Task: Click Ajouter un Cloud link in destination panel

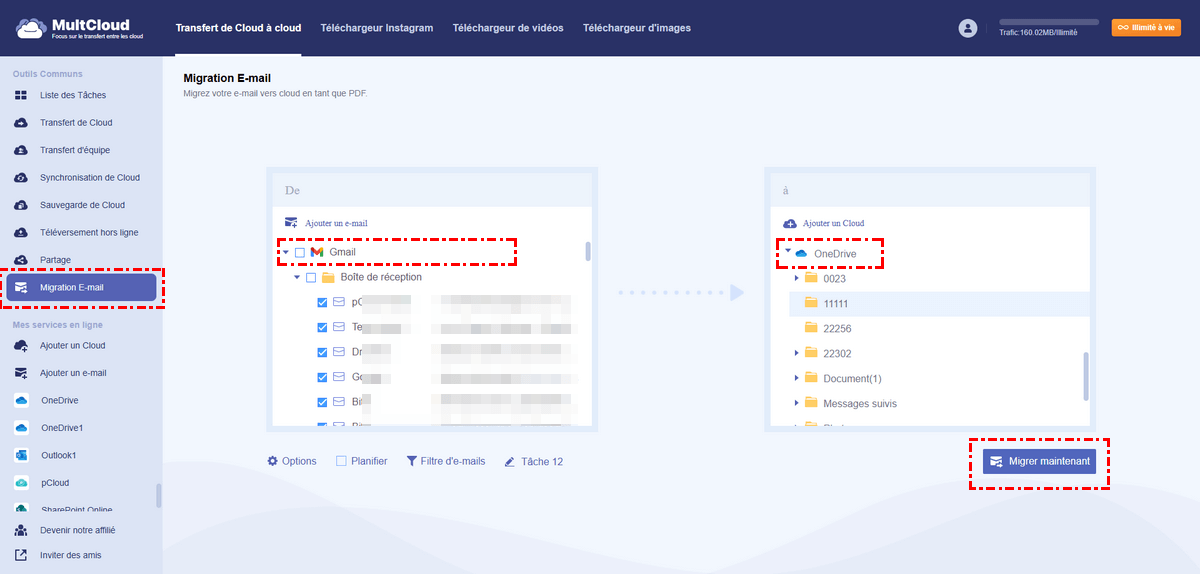Action: click(x=823, y=223)
